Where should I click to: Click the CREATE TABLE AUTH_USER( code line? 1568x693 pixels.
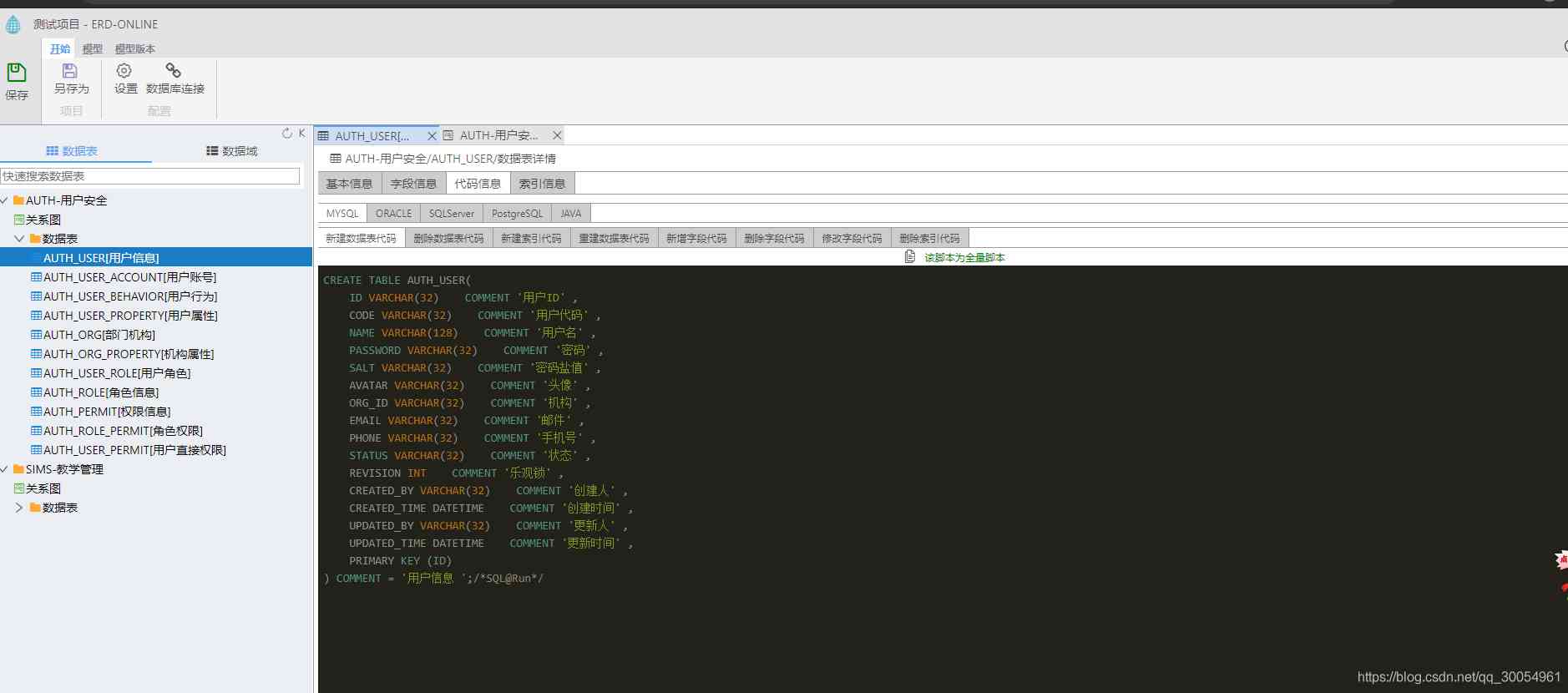pyautogui.click(x=397, y=281)
